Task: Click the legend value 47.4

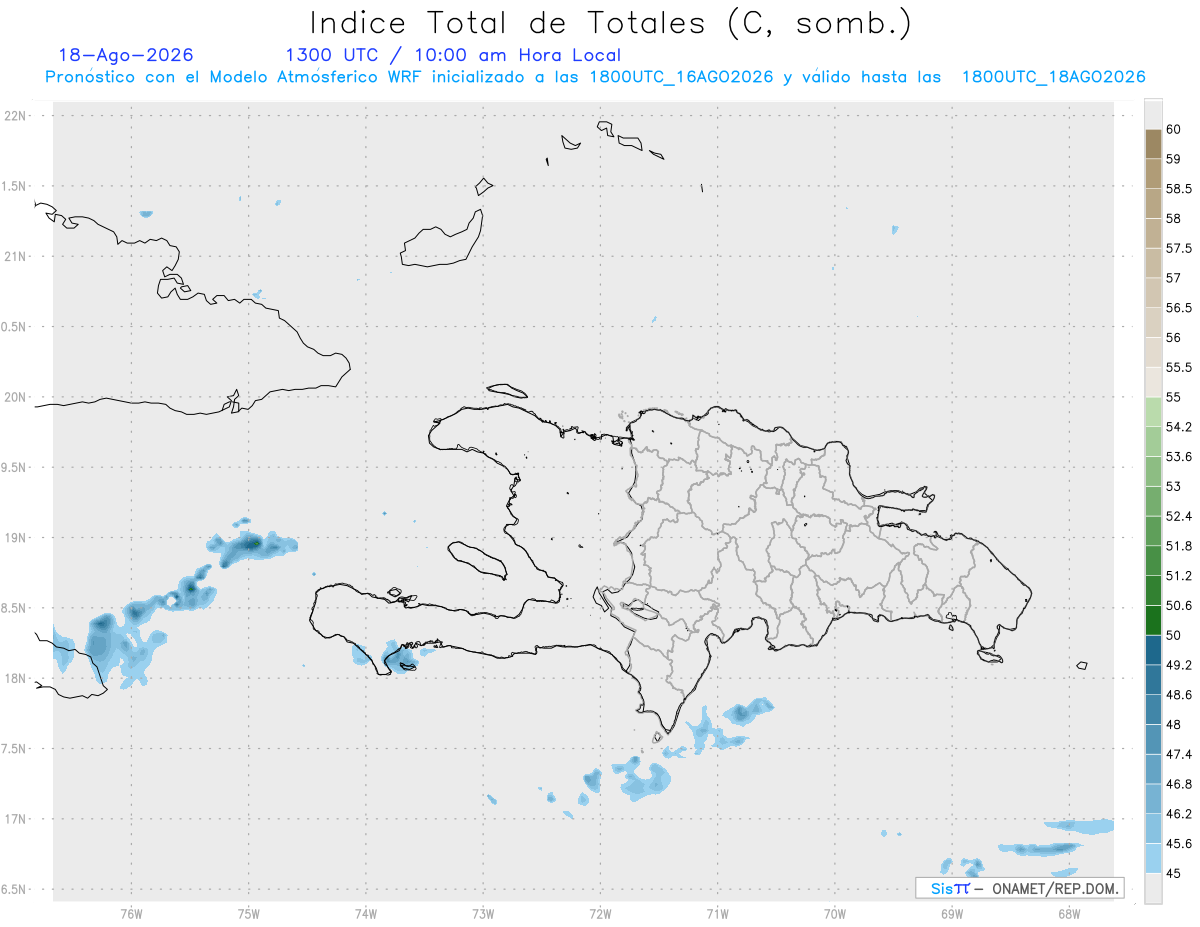Action: 1178,755
